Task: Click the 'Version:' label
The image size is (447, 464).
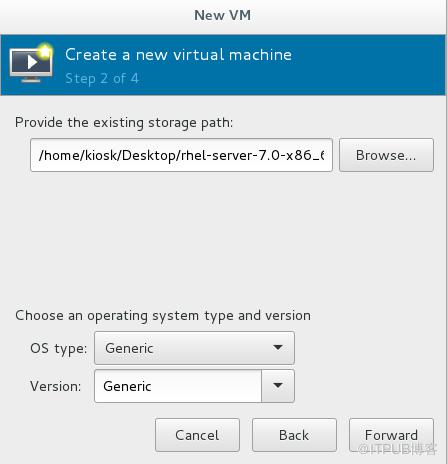Action: pyautogui.click(x=55, y=386)
